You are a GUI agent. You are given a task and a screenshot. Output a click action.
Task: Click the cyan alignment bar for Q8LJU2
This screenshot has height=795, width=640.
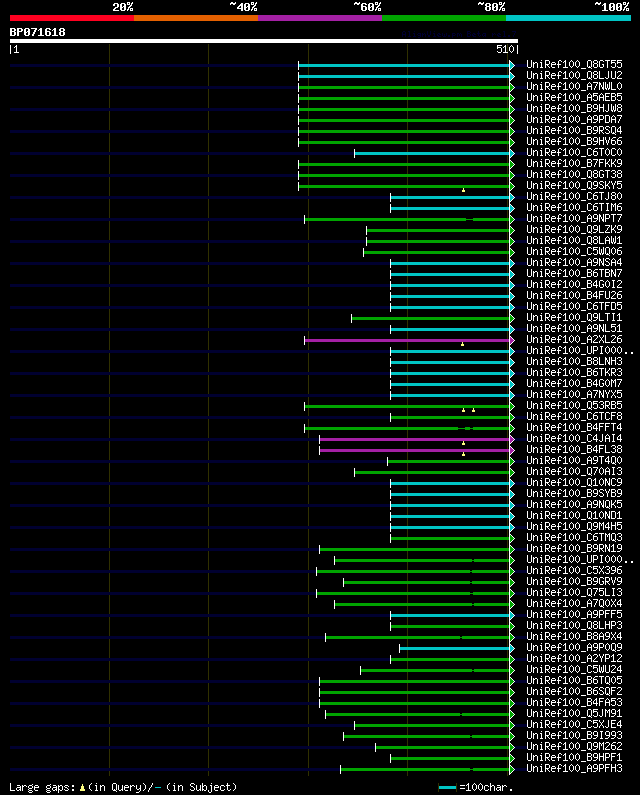tap(404, 77)
